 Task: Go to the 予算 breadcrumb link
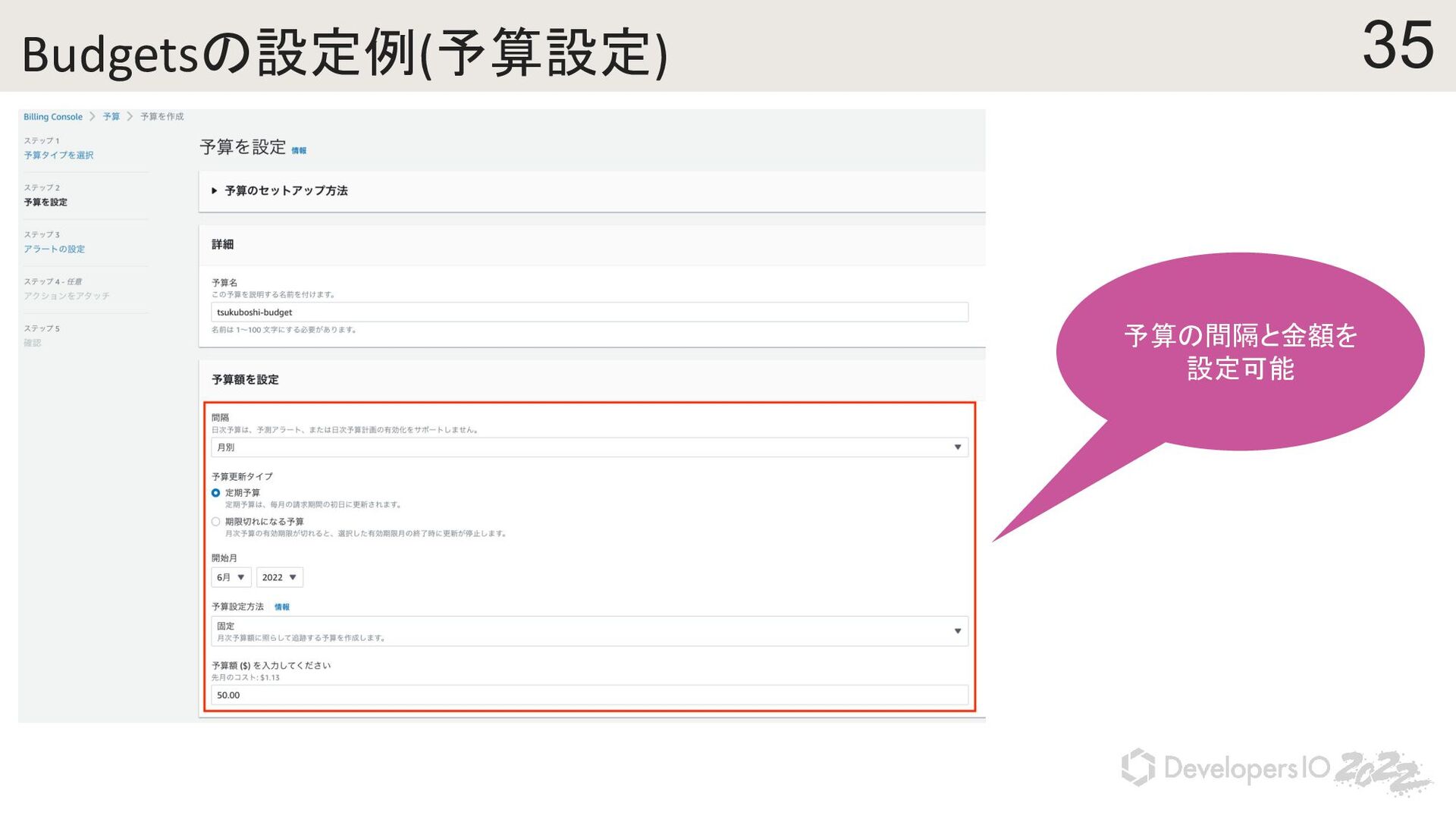click(111, 117)
